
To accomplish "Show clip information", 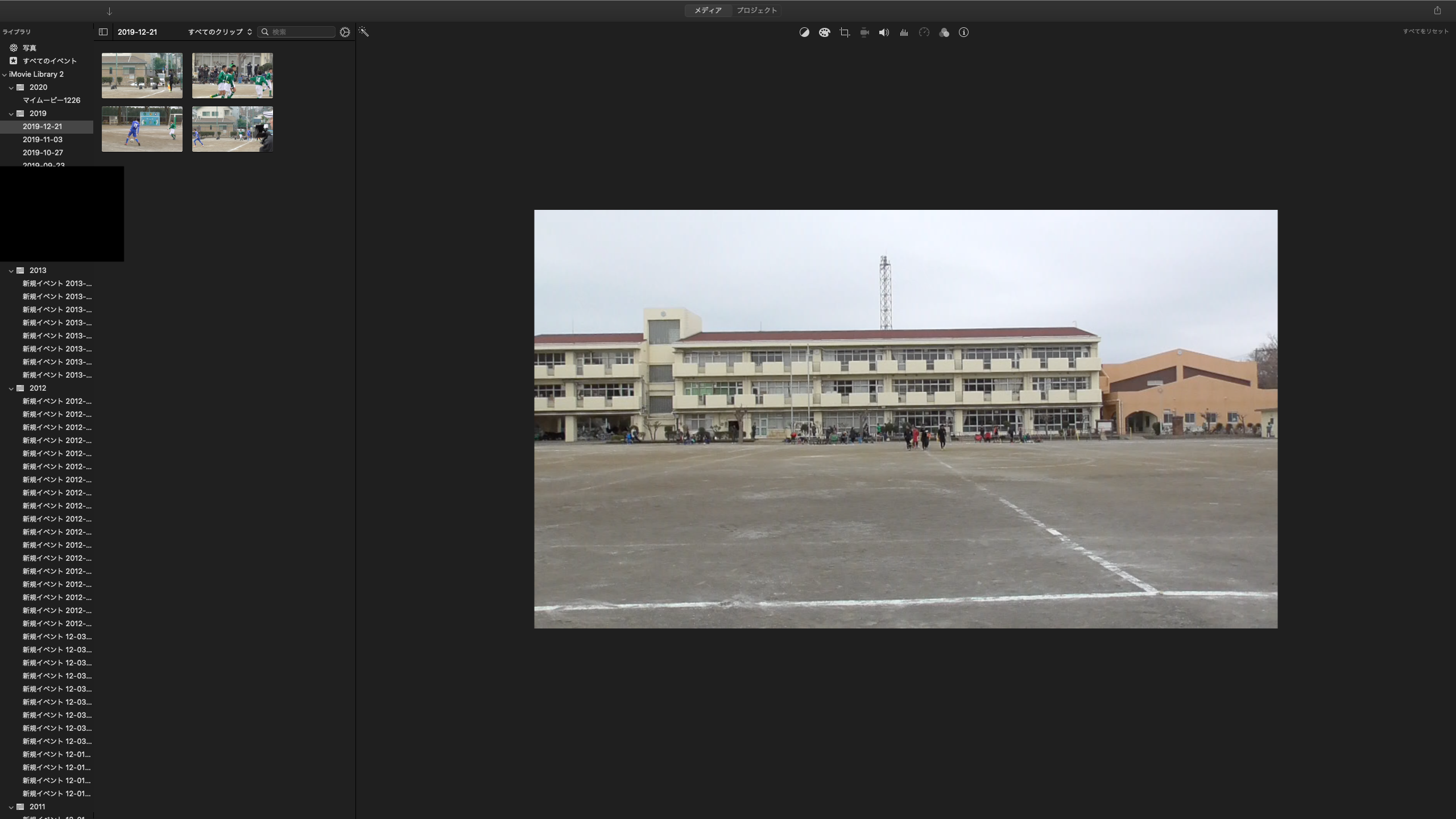I will (963, 32).
